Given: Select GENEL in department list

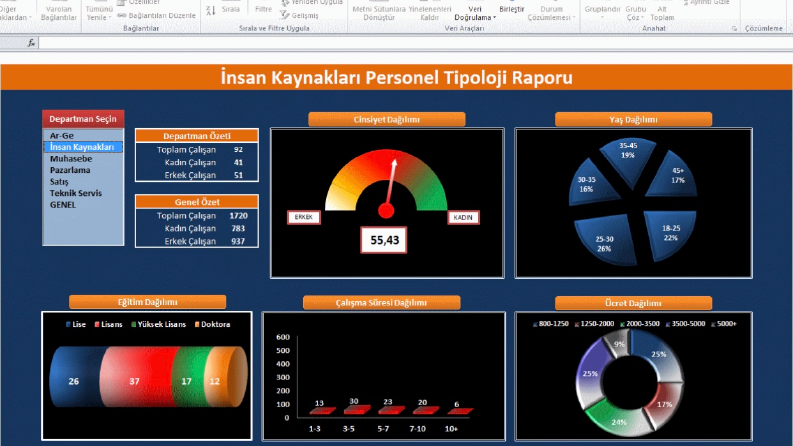Looking at the screenshot, I should pos(83,205).
